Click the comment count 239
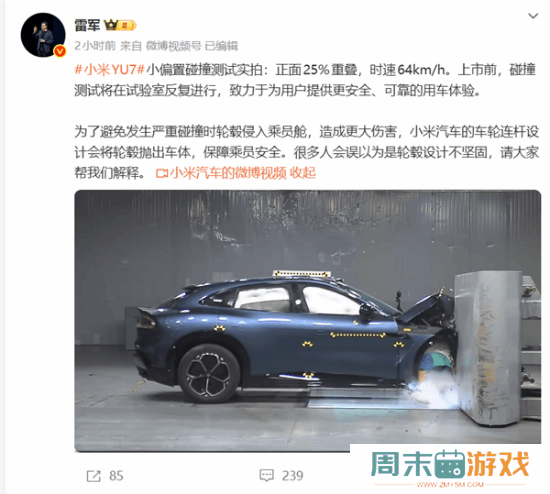 click(292, 476)
